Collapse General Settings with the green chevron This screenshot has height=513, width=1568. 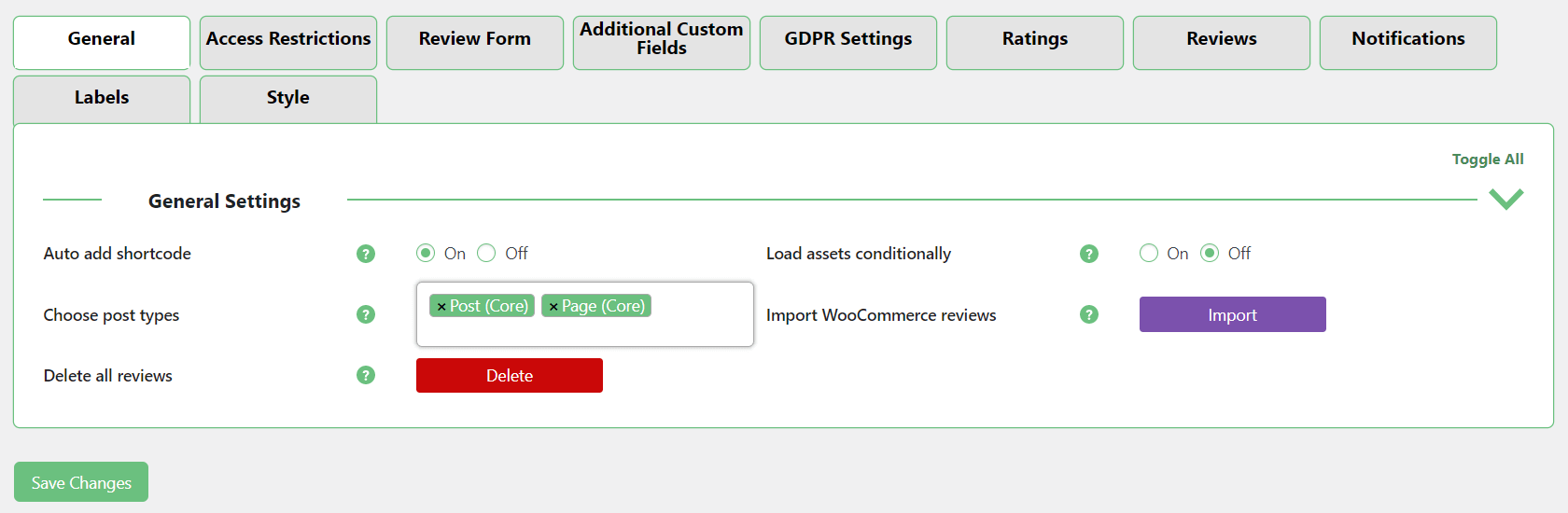(x=1505, y=199)
